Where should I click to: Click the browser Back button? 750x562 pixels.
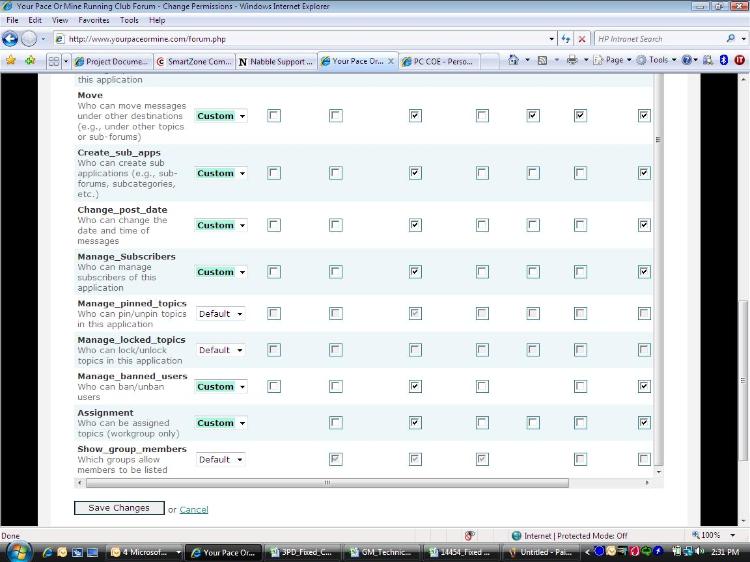11,39
